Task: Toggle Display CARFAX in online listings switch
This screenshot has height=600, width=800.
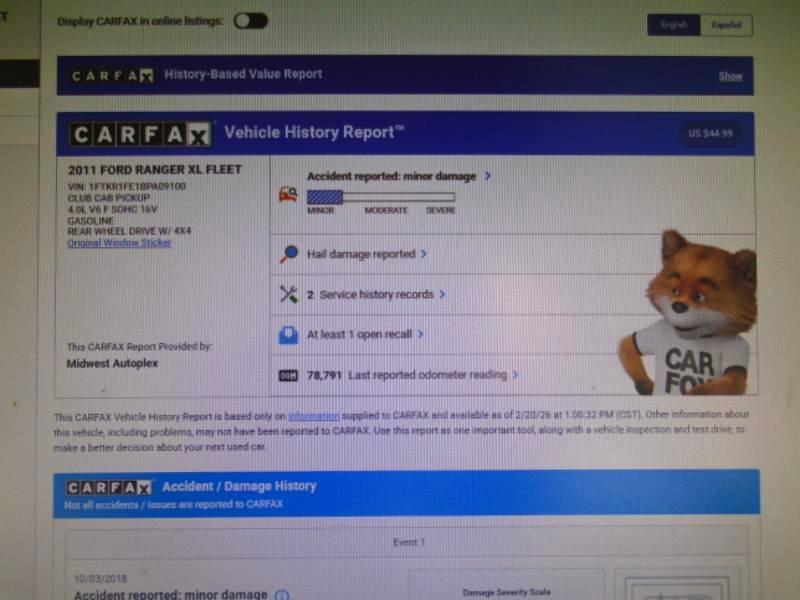Action: (250, 20)
